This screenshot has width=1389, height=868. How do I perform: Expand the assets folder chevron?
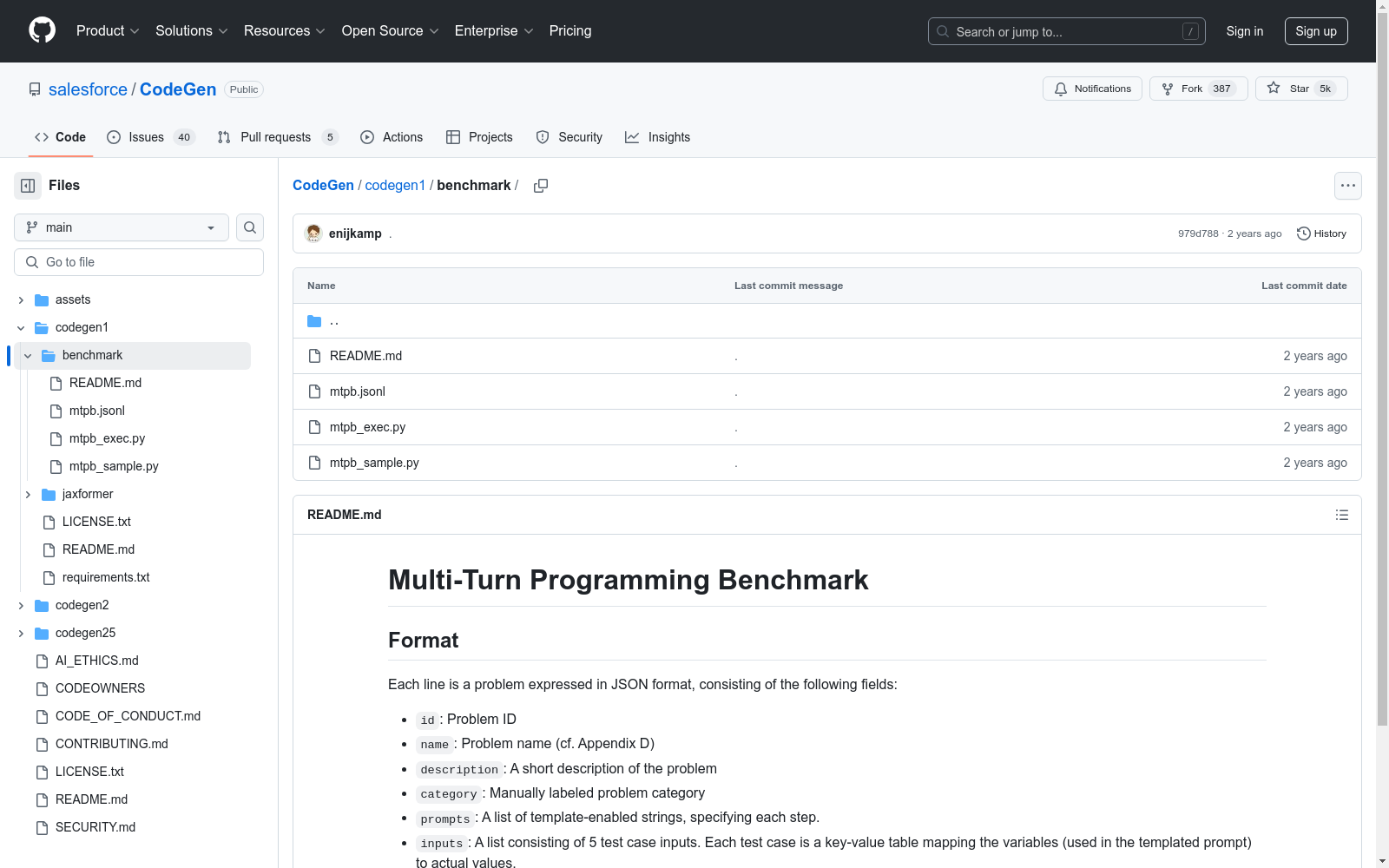(21, 300)
